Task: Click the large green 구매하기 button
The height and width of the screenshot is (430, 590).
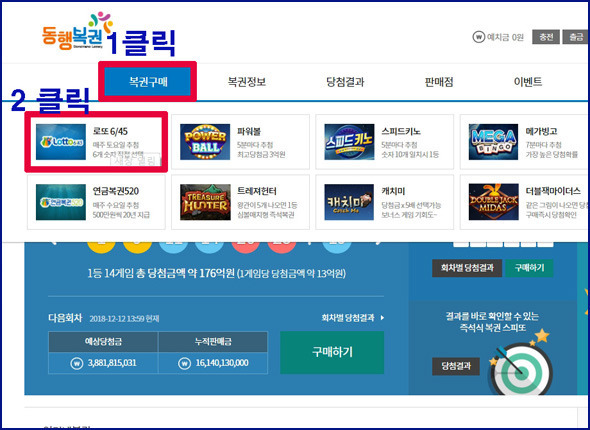Action: 332,352
